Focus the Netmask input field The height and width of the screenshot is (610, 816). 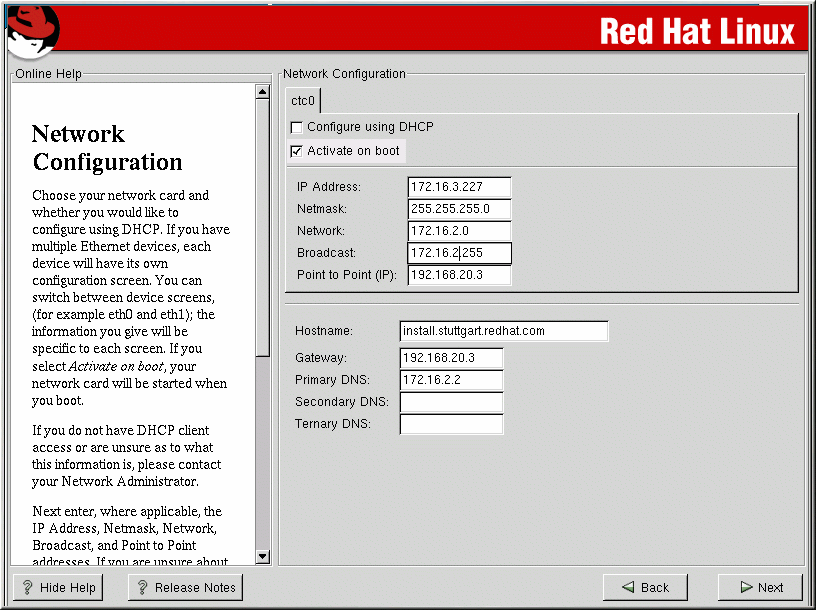[459, 209]
